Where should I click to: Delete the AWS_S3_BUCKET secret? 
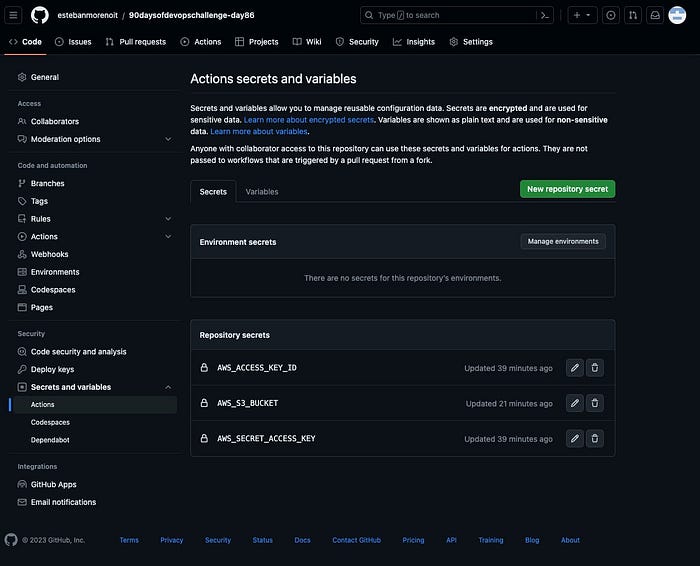[595, 403]
